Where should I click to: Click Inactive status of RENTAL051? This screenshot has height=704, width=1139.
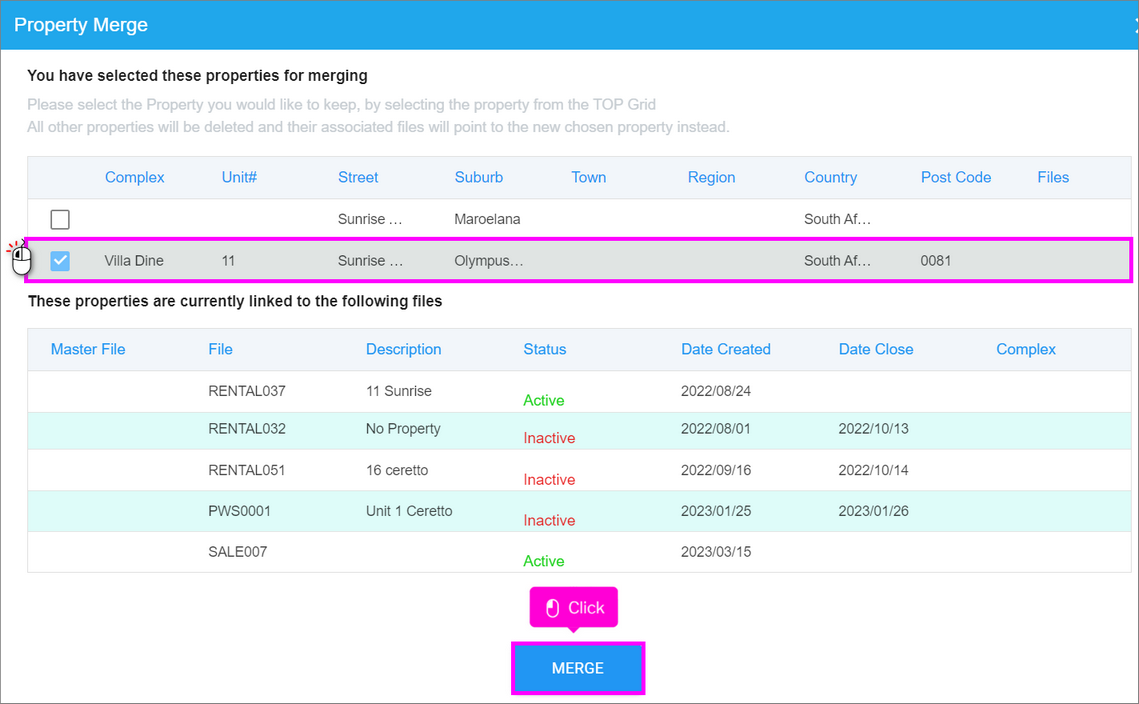[x=549, y=480]
